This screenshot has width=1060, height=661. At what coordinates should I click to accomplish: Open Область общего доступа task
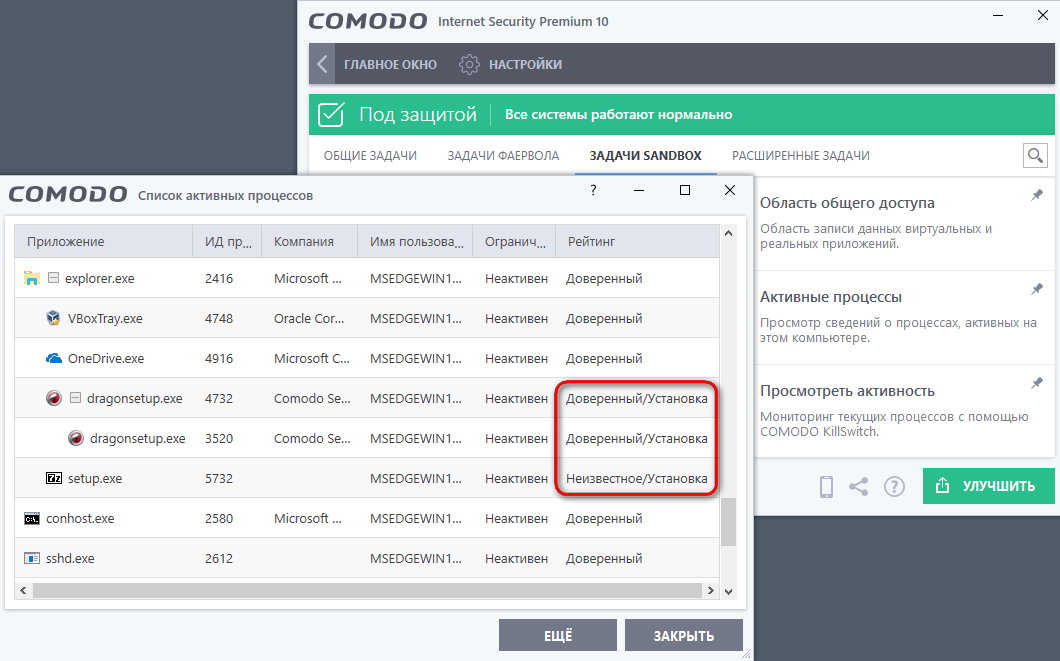click(x=846, y=203)
